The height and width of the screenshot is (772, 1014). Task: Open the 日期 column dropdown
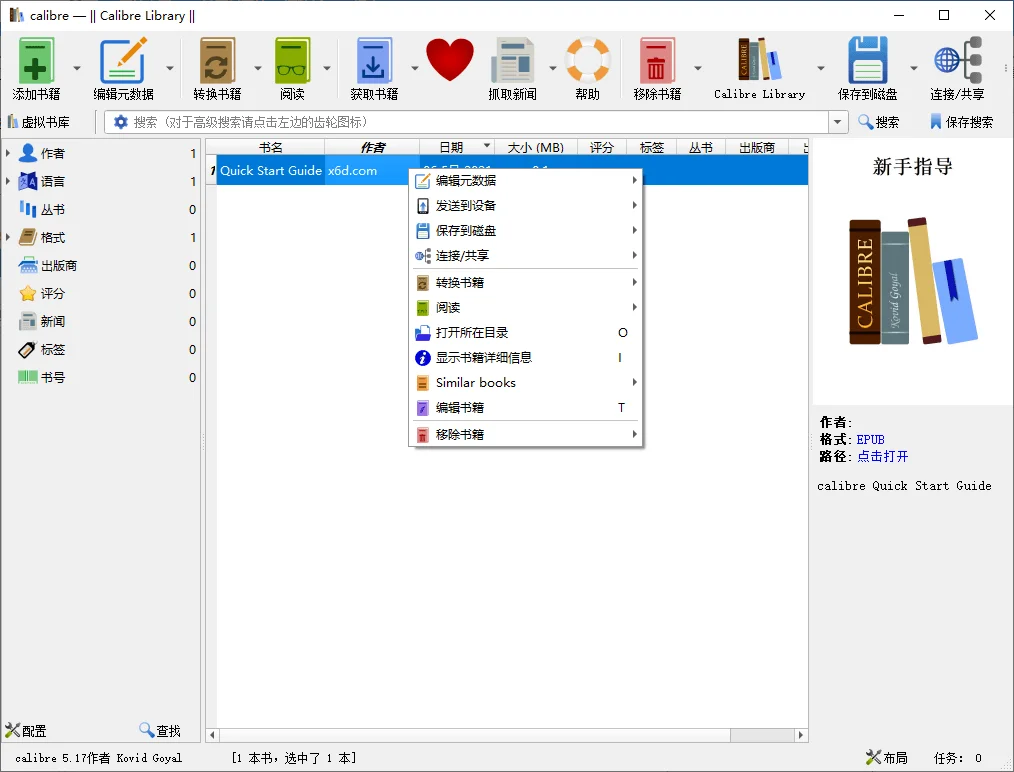click(x=487, y=147)
